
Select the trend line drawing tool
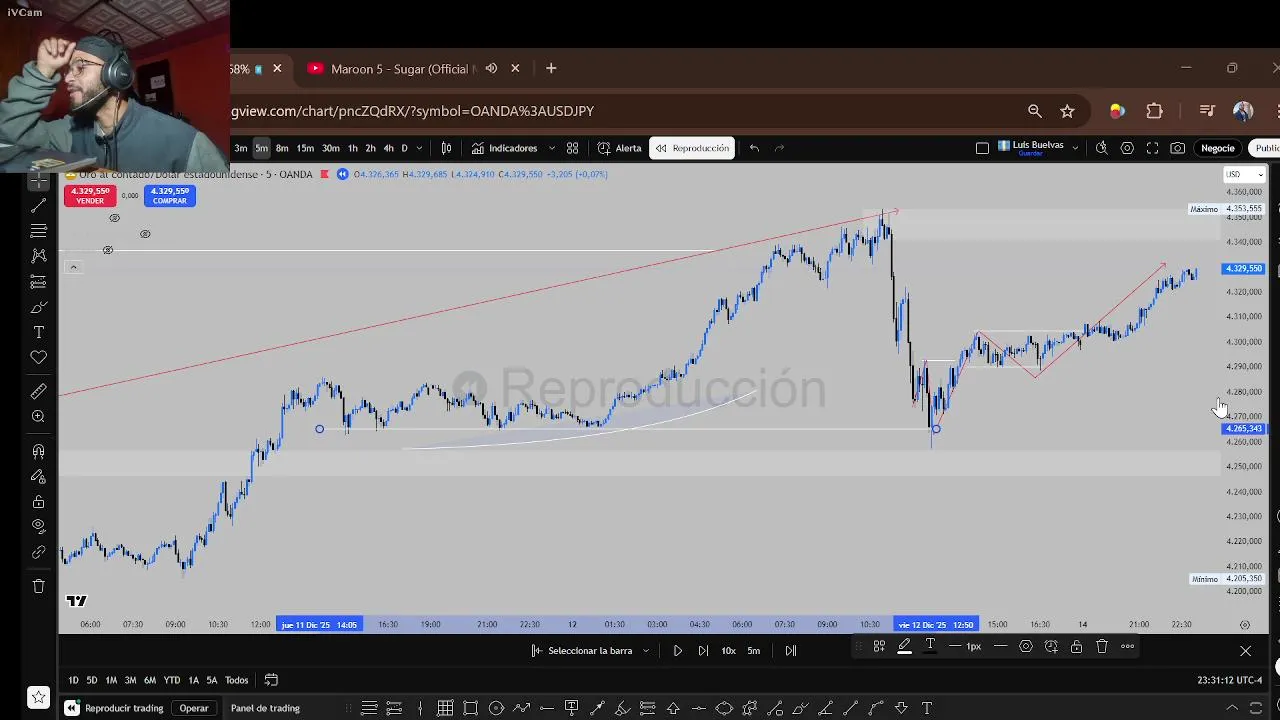[38, 205]
